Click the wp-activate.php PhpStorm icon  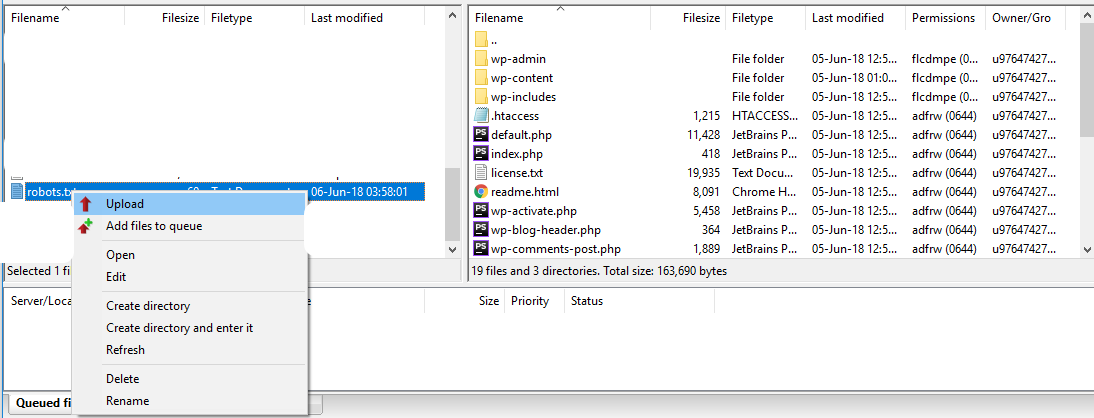(481, 210)
